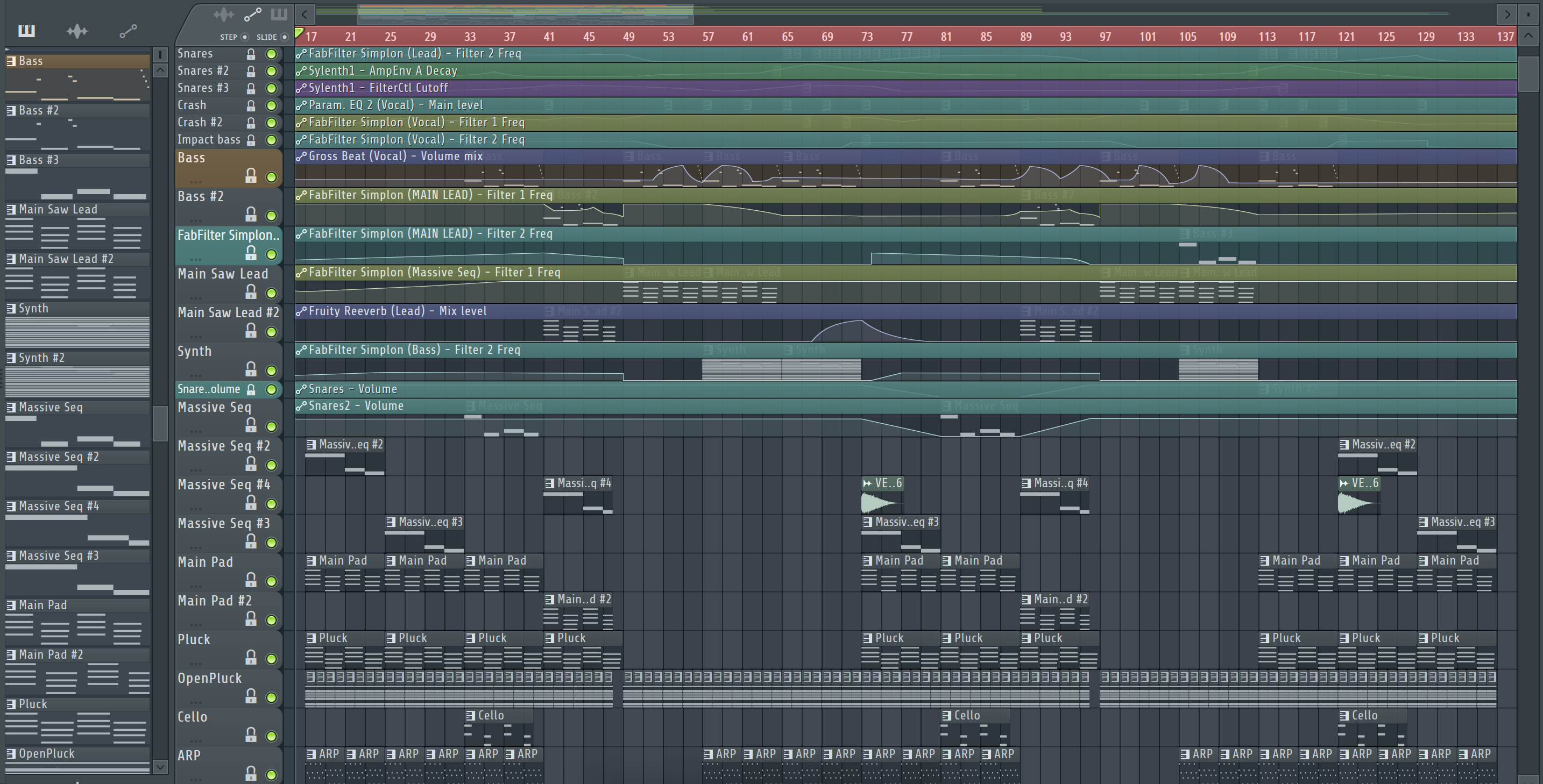
Task: Click the playlist vertical scrollbar up arrow
Action: [x=1528, y=36]
